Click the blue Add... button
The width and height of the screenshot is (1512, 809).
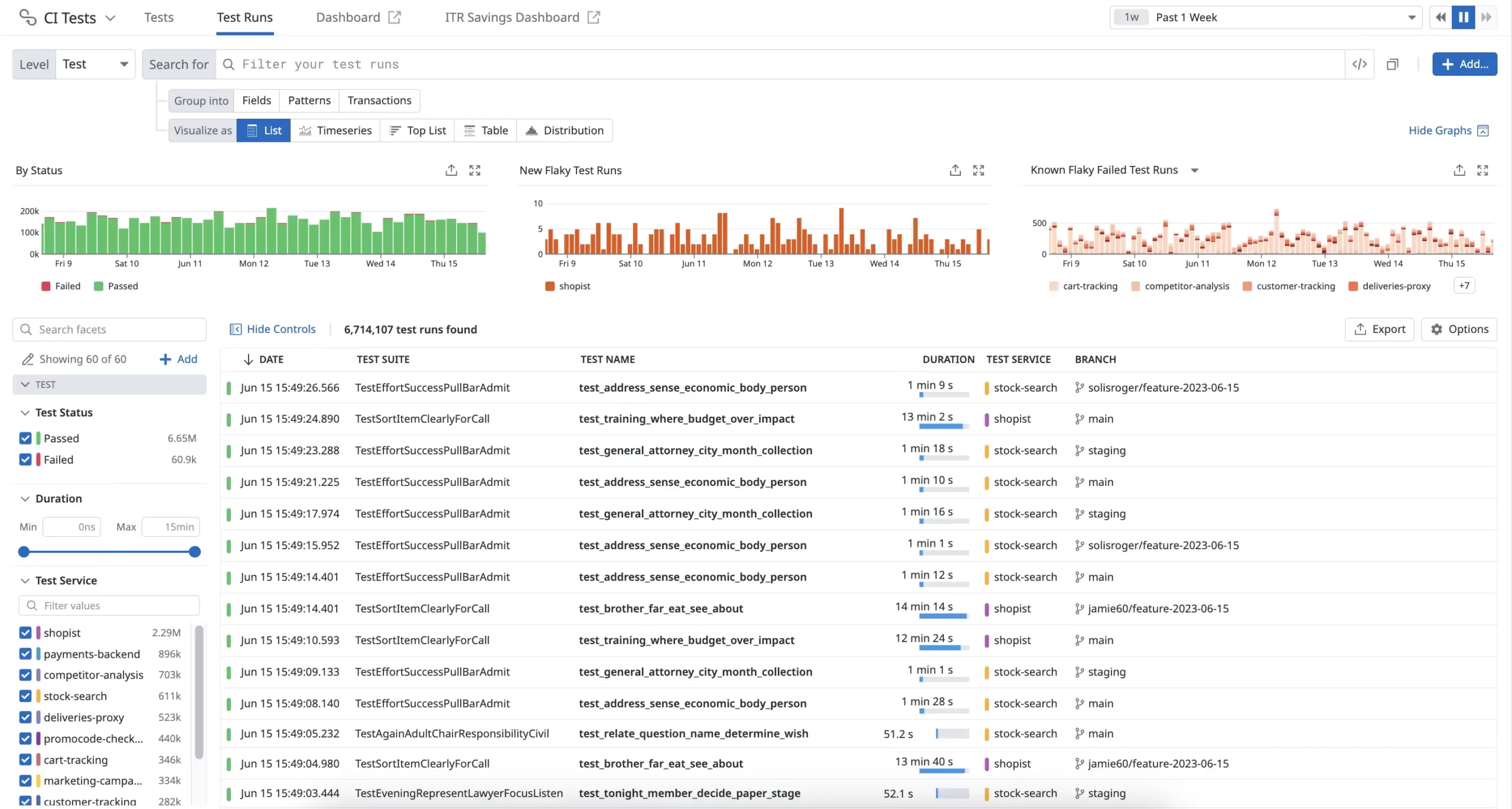coord(1464,64)
